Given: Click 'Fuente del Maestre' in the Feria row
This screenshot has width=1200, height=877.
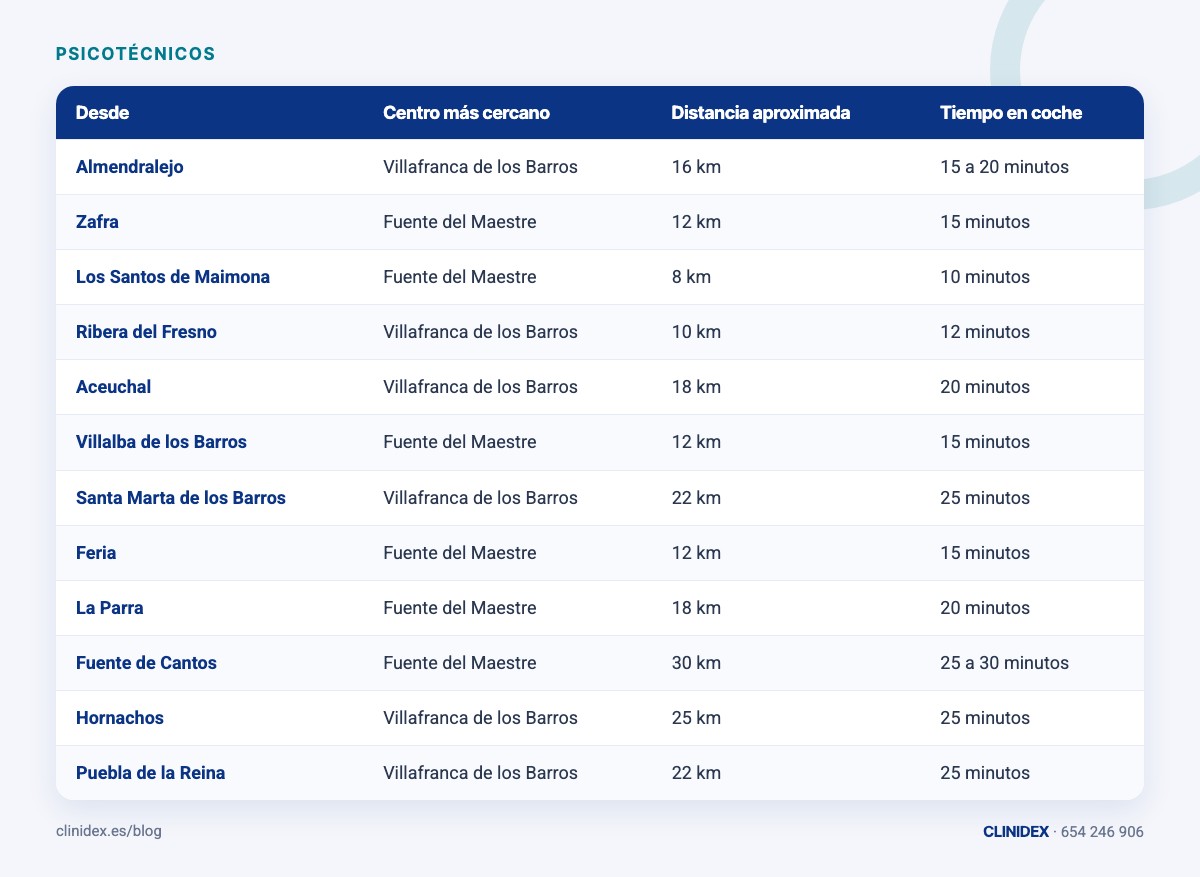Looking at the screenshot, I should [460, 553].
